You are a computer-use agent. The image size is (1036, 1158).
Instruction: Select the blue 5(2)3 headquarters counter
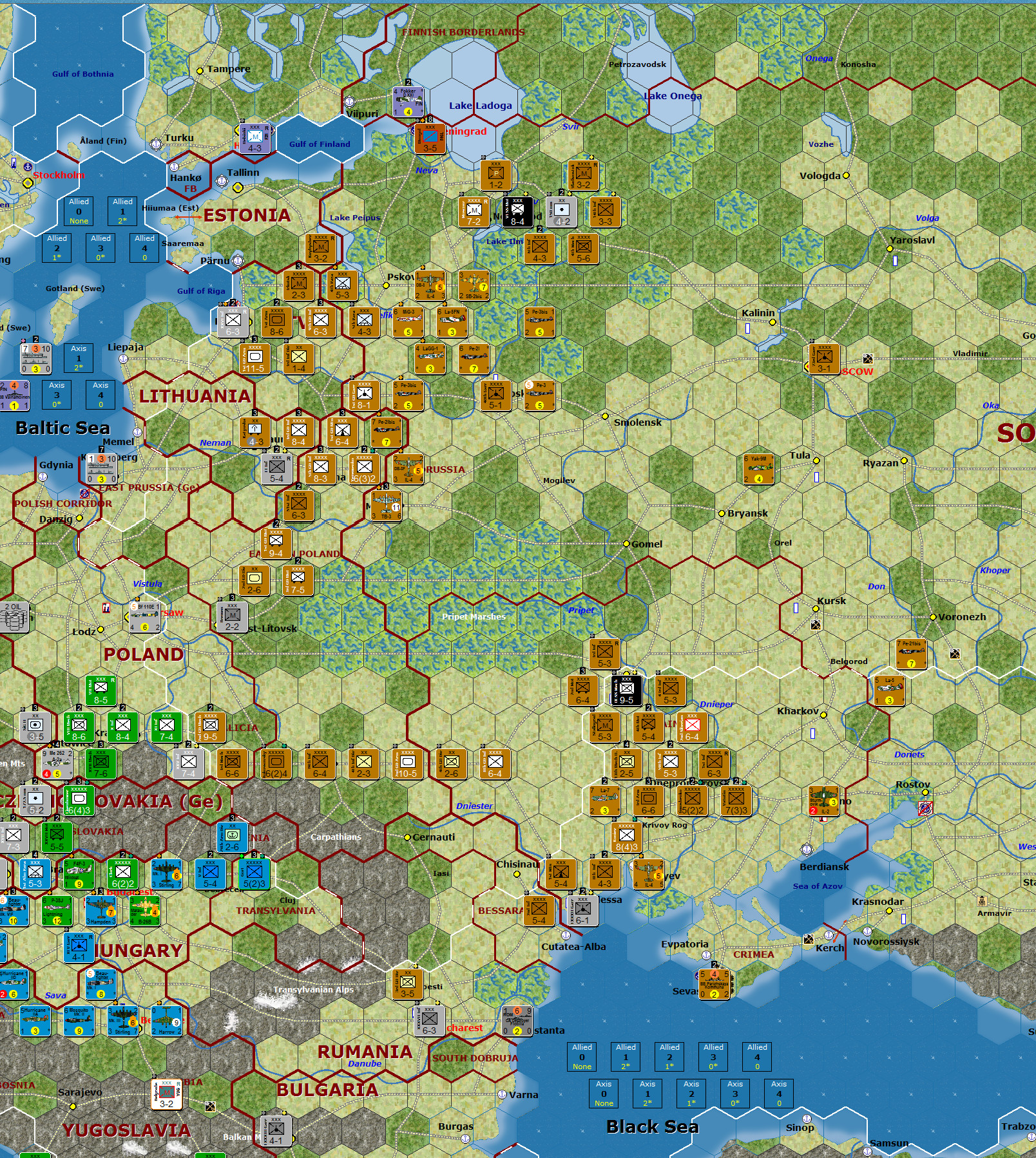click(x=254, y=874)
